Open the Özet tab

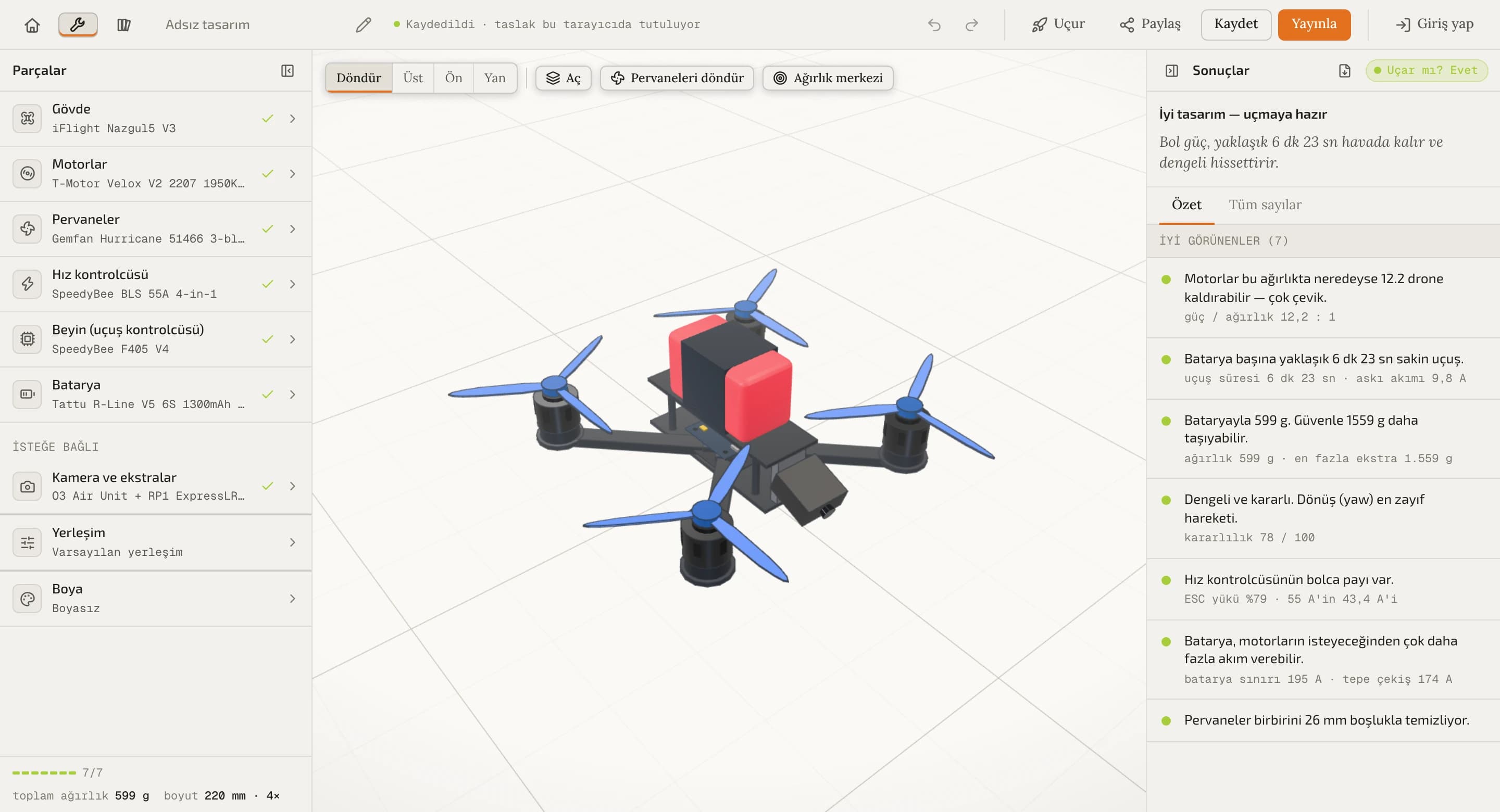1186,205
